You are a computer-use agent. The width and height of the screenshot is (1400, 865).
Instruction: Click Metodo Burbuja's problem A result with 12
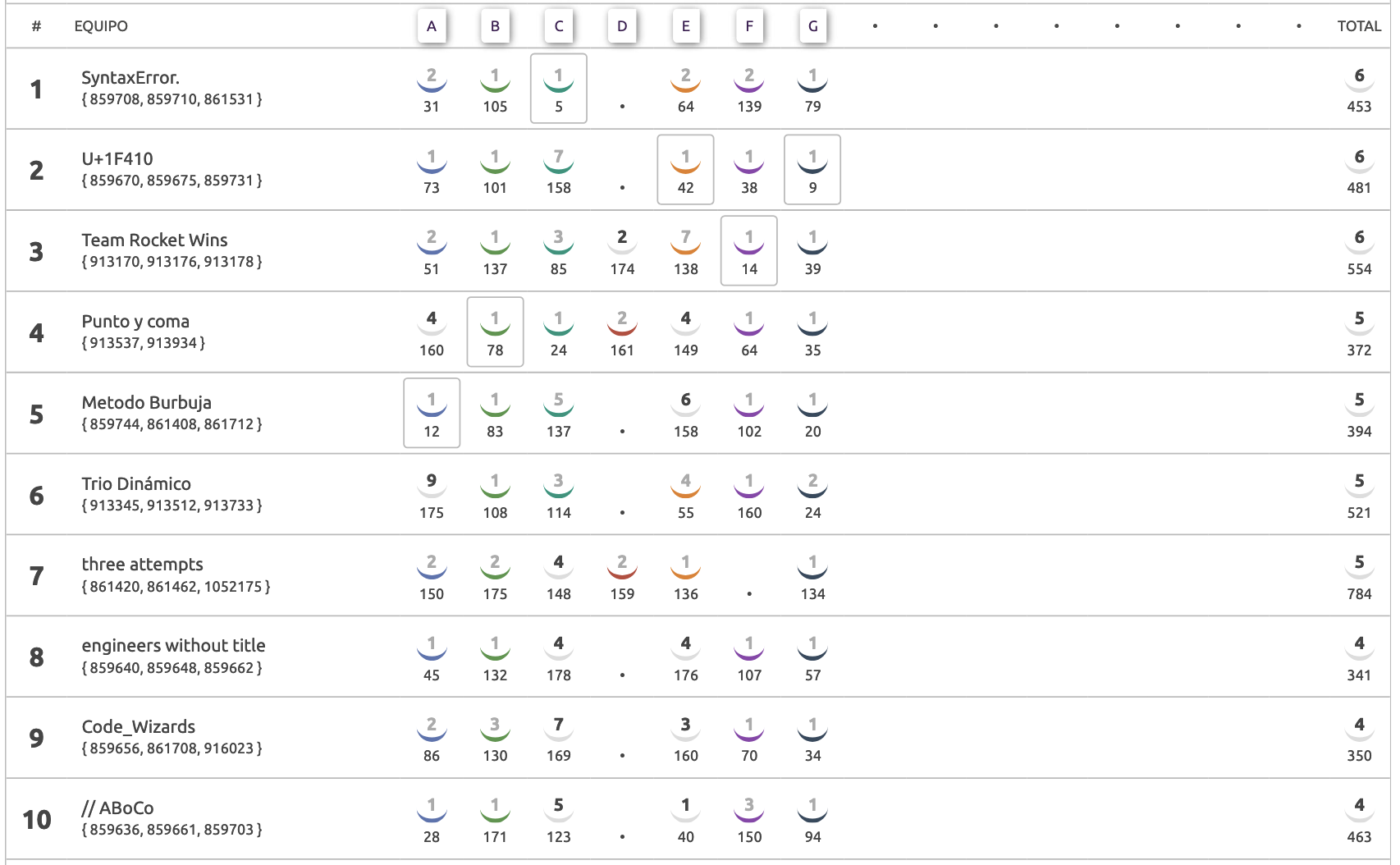coord(432,414)
